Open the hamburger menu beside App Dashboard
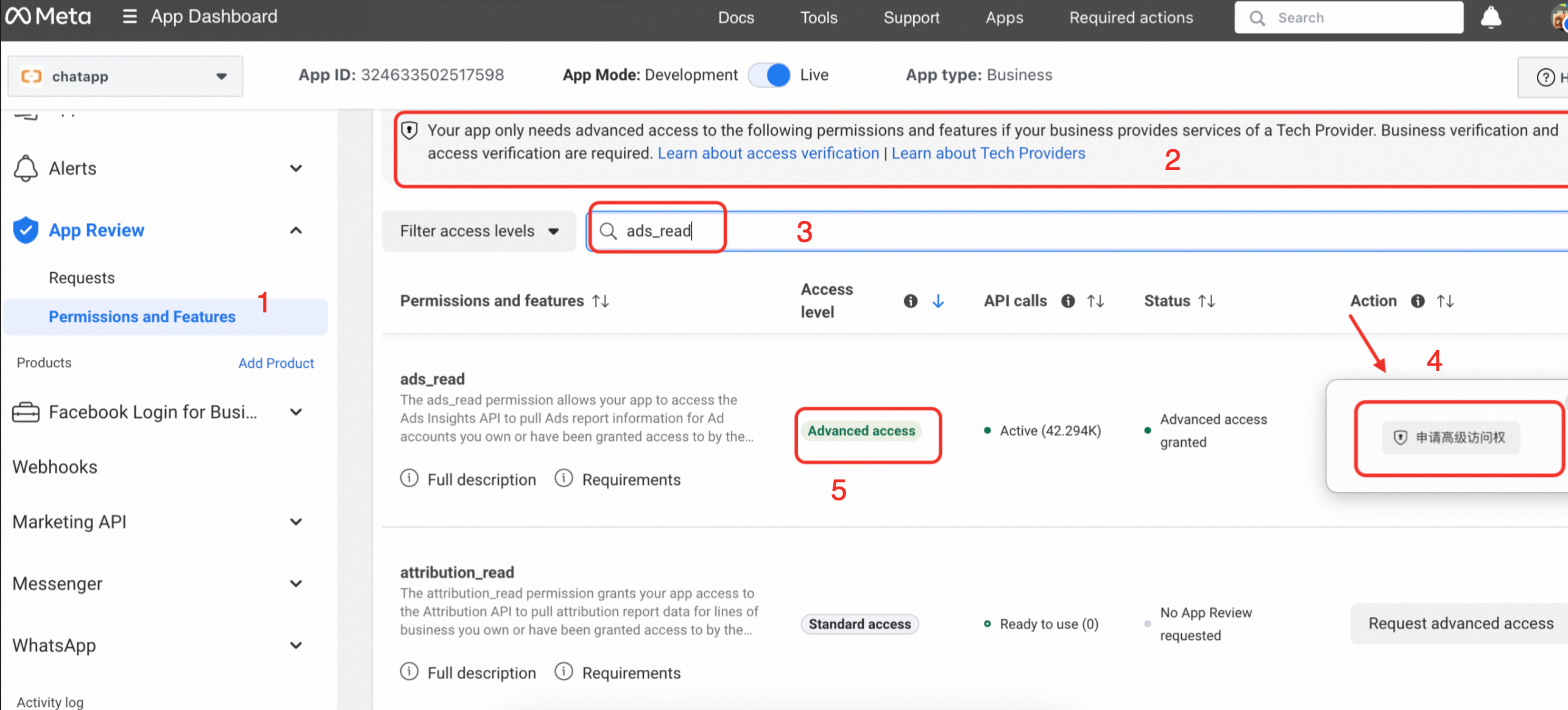The image size is (1568, 710). [x=129, y=16]
